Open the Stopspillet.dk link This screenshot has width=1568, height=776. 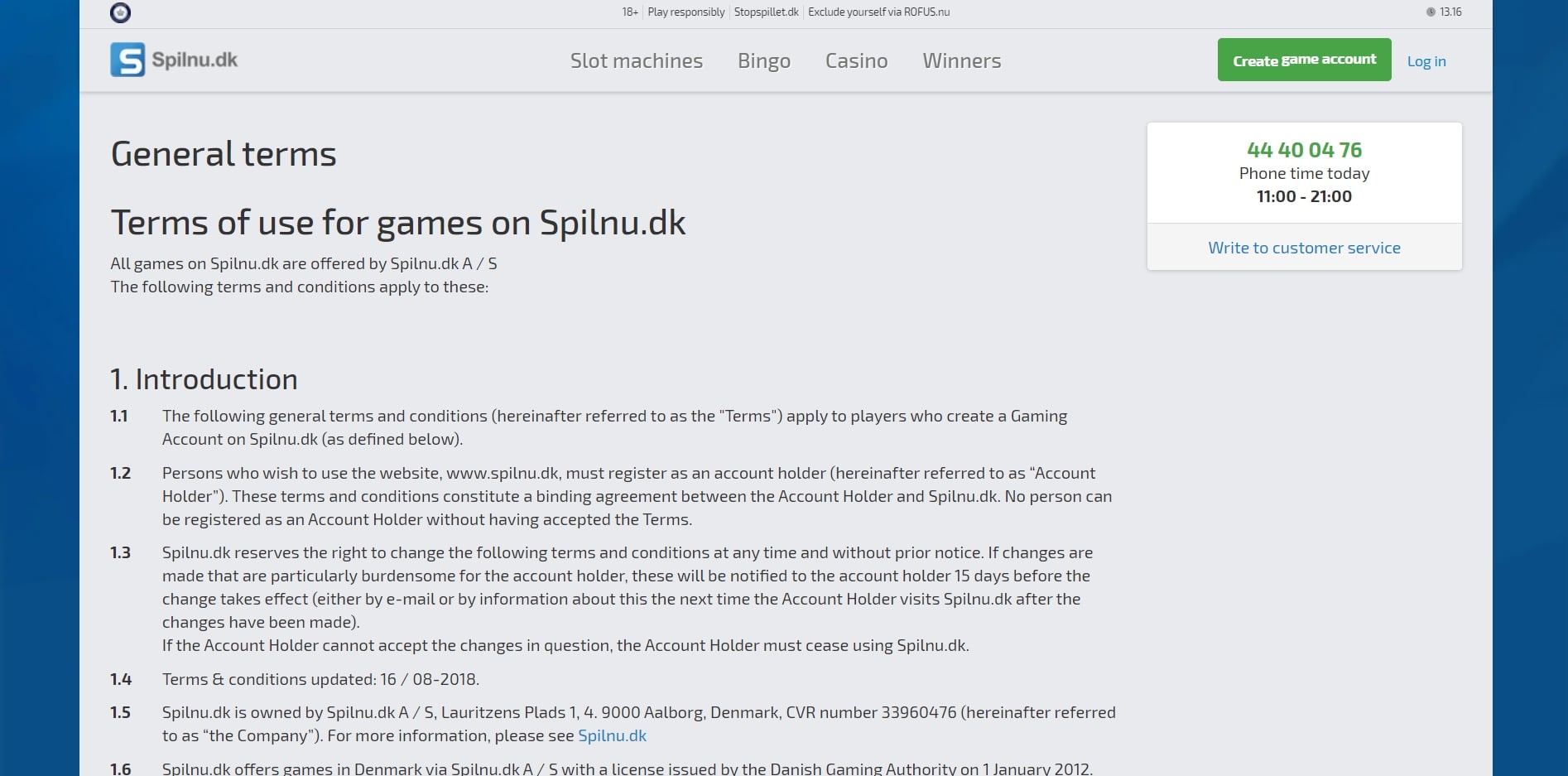(767, 12)
